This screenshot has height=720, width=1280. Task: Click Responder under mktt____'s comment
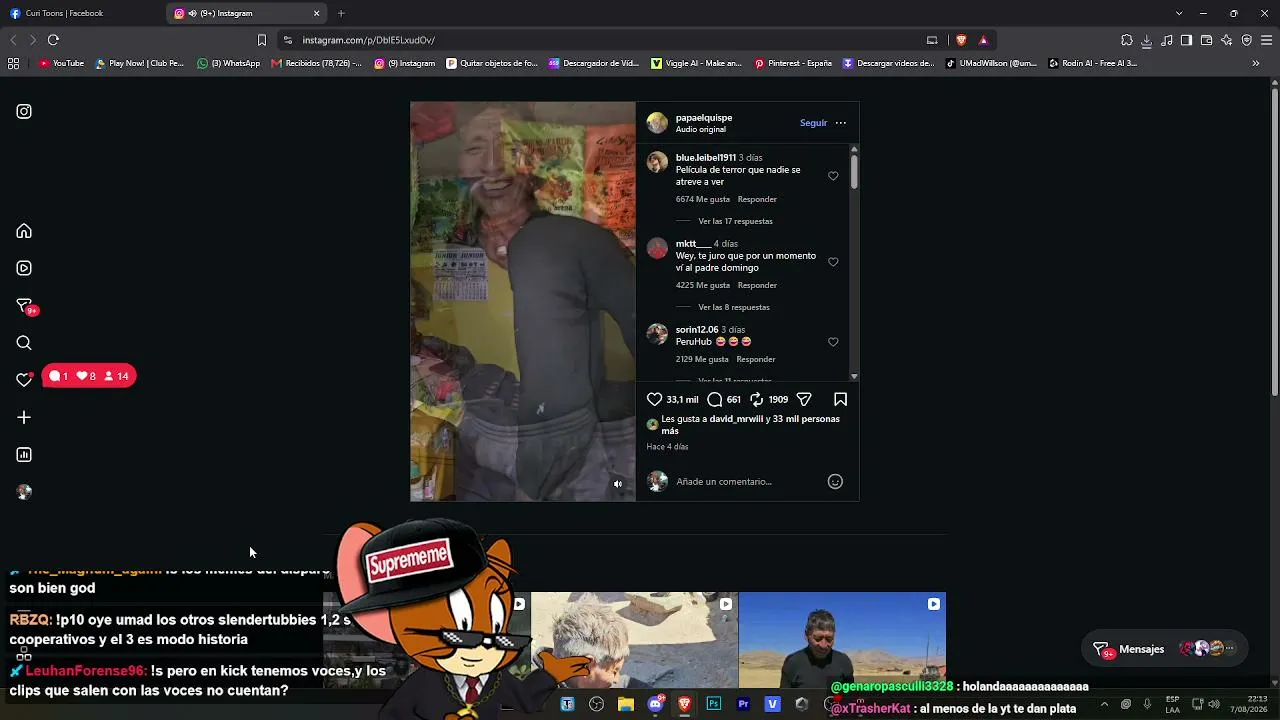[x=757, y=285]
